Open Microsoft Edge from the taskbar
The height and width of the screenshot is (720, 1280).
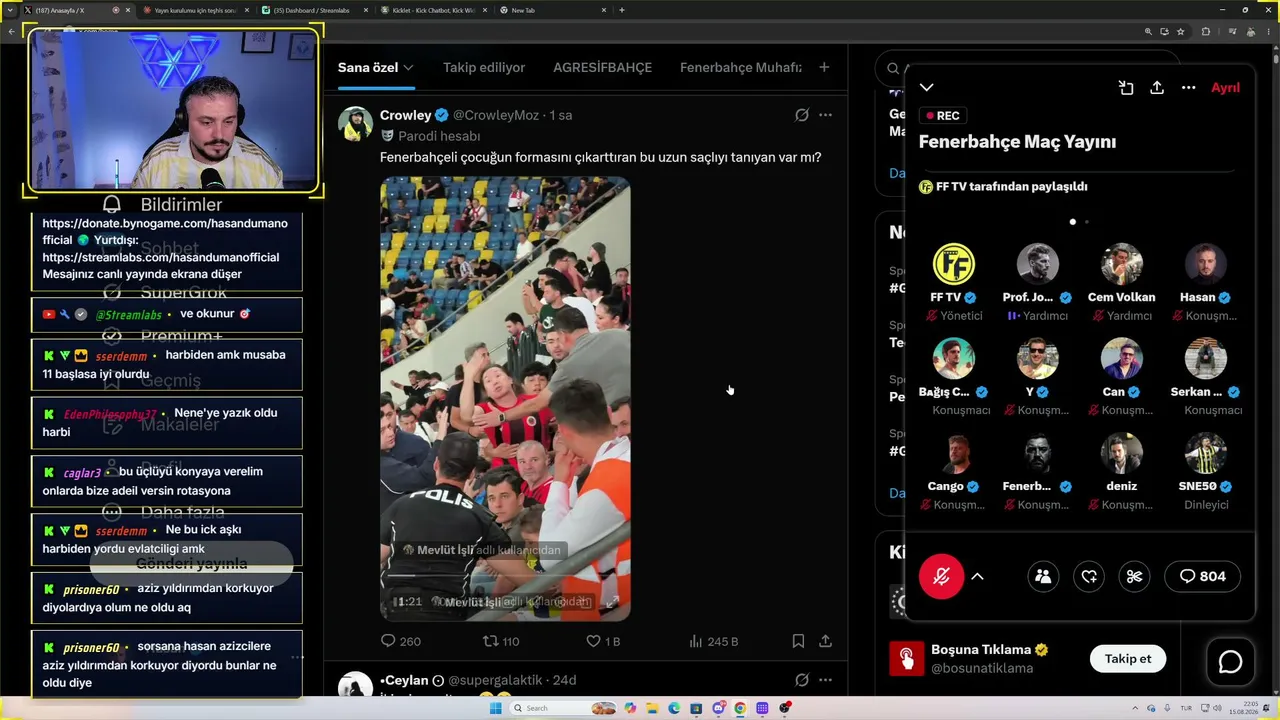(x=673, y=708)
